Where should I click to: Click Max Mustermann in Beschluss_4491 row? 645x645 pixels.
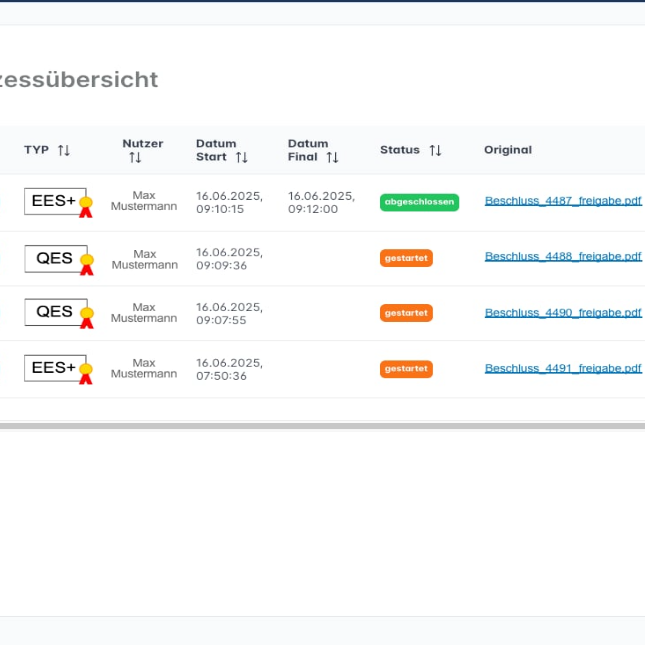[x=144, y=369]
